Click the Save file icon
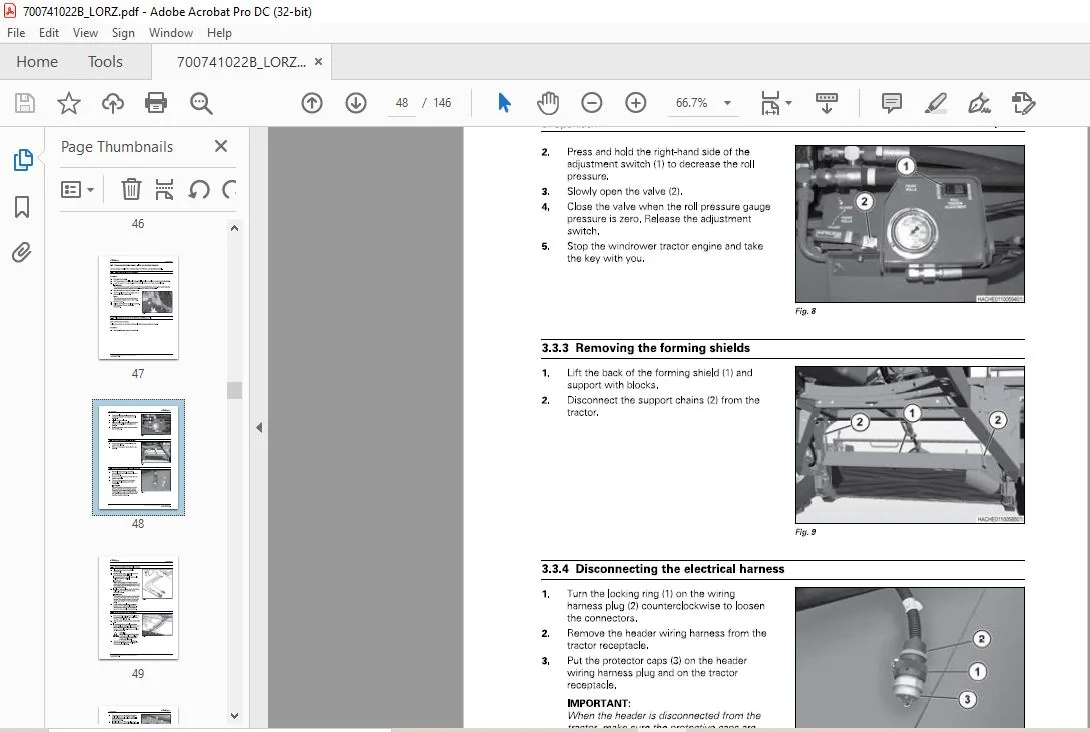Viewport: 1090px width, 732px height. pos(25,103)
